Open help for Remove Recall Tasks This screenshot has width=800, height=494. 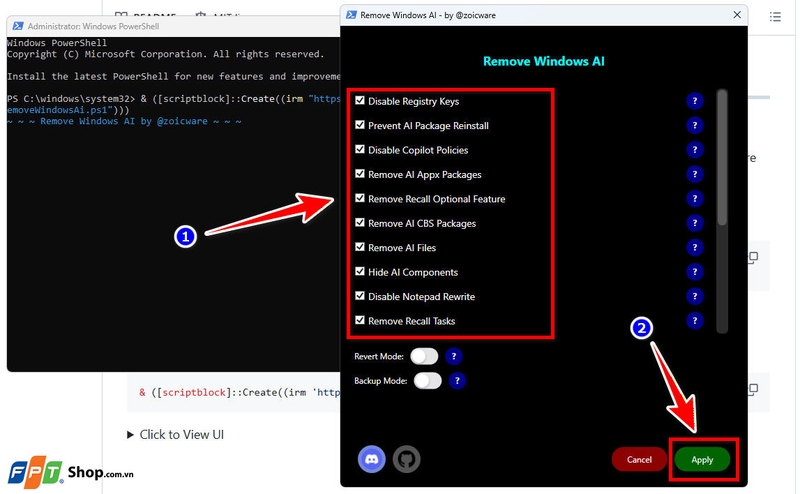click(694, 321)
